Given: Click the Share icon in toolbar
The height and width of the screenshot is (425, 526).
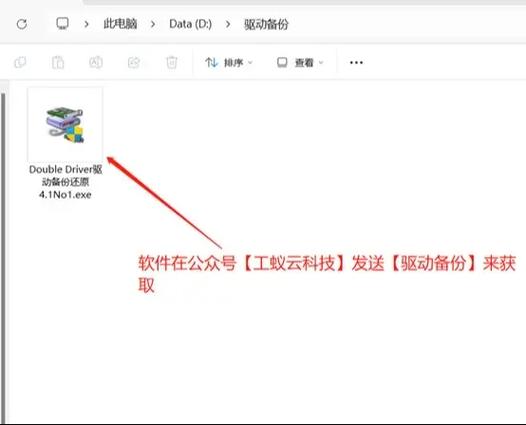Looking at the screenshot, I should coord(134,62).
